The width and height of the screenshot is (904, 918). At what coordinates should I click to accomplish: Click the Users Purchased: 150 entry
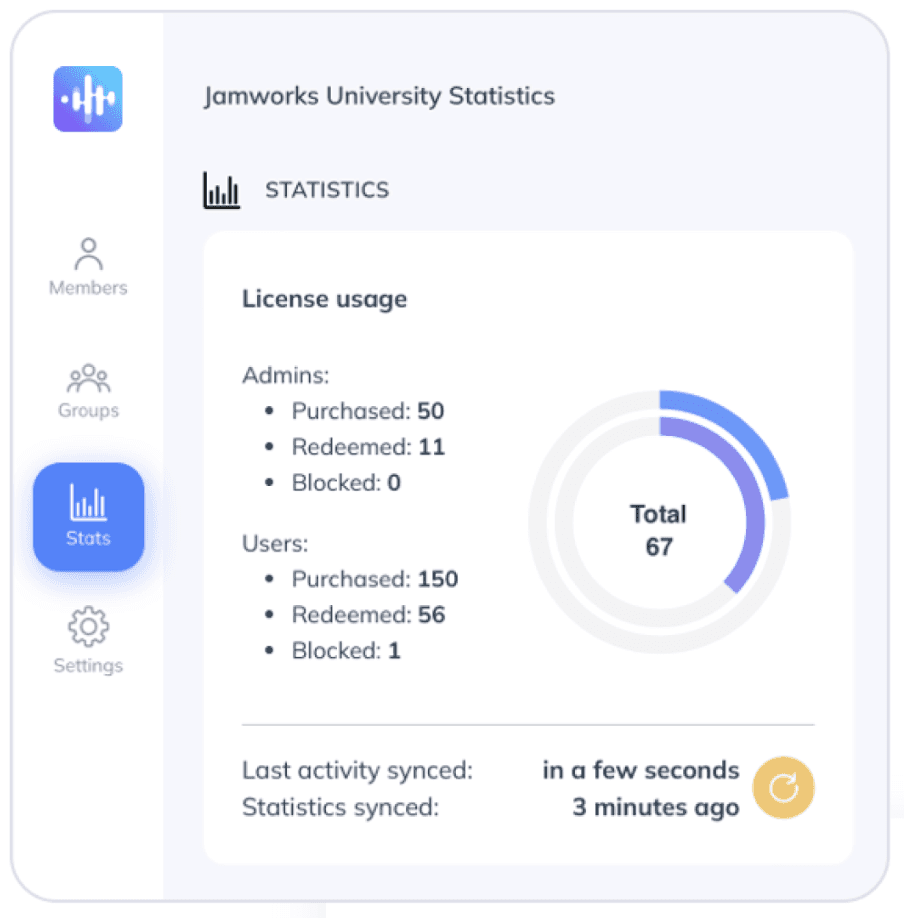(x=375, y=579)
